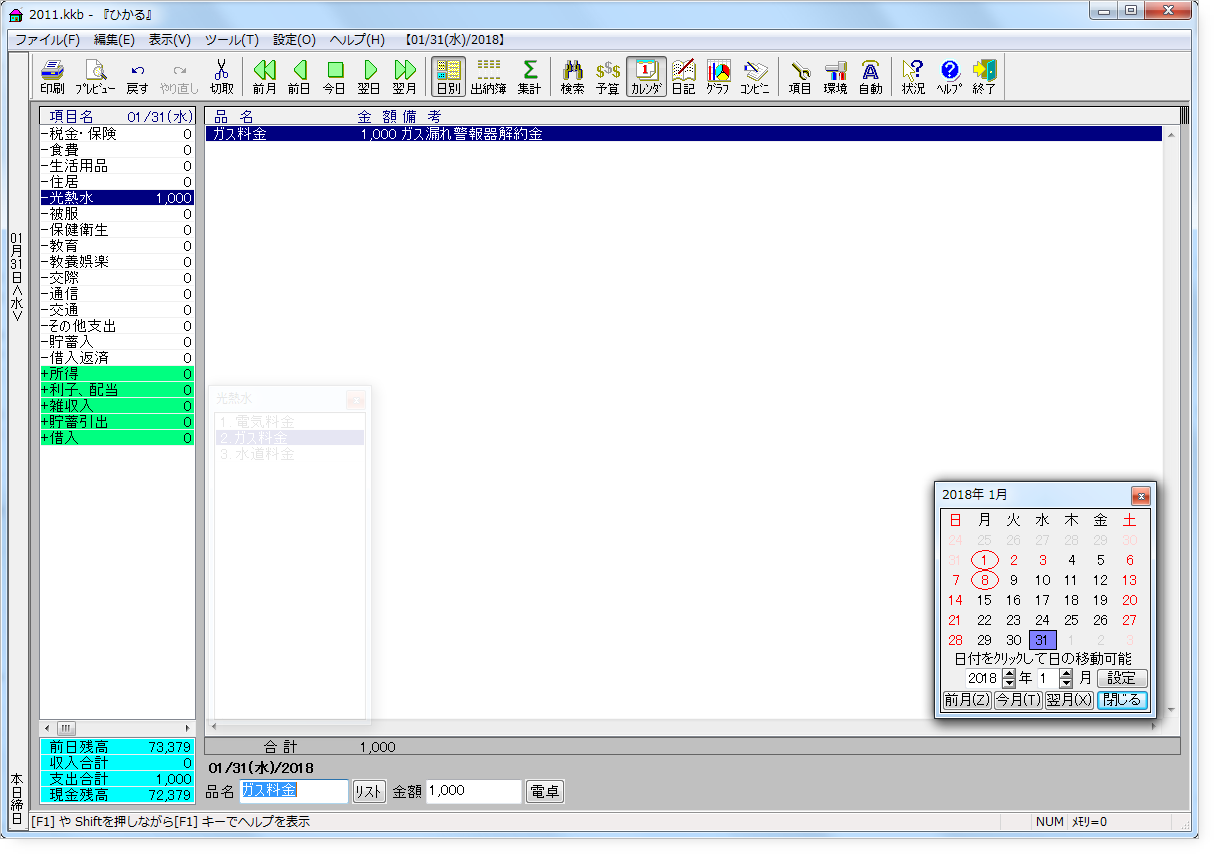Toggle the カレンダ calendar toolbar button
Screen dimensions: 1214x854
(x=646, y=76)
